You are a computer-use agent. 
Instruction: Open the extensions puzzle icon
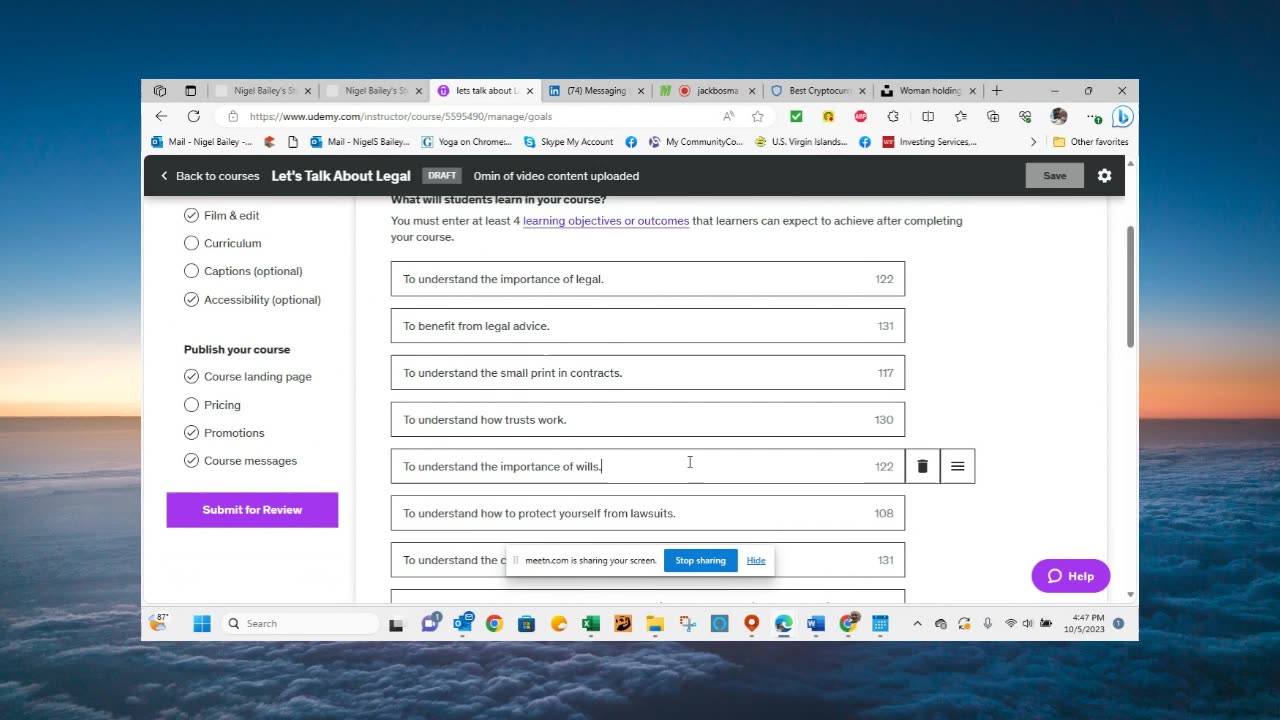(893, 116)
